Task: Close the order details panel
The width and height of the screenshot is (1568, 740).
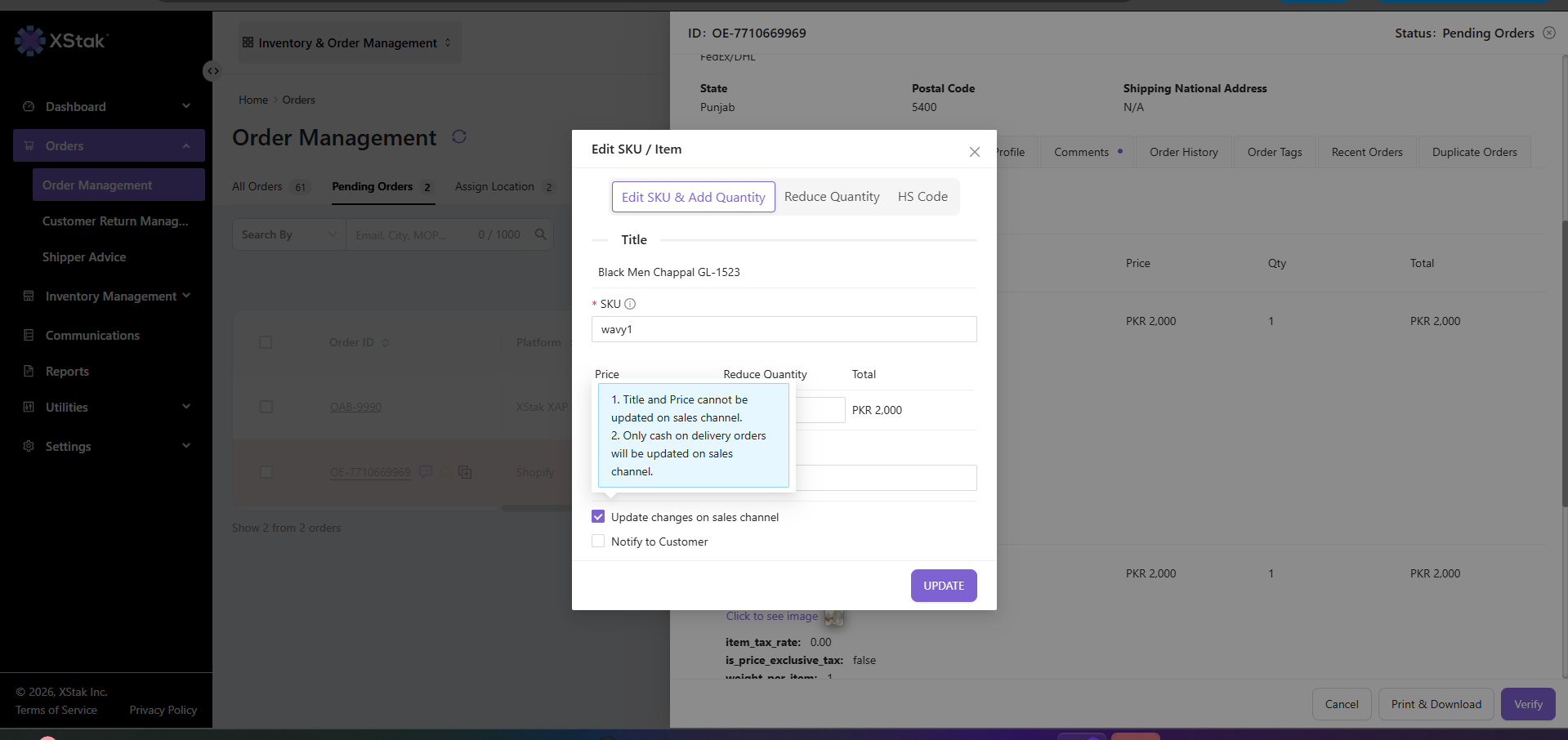Action: tap(1549, 33)
